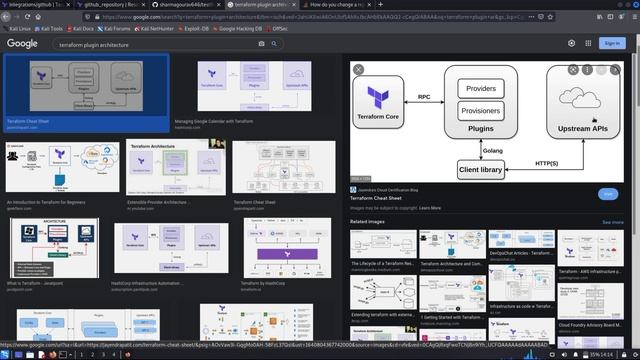Image resolution: width=640 pixels, height=360 pixels.
Task: Open the terminal from the taskbar
Action: [63, 355]
